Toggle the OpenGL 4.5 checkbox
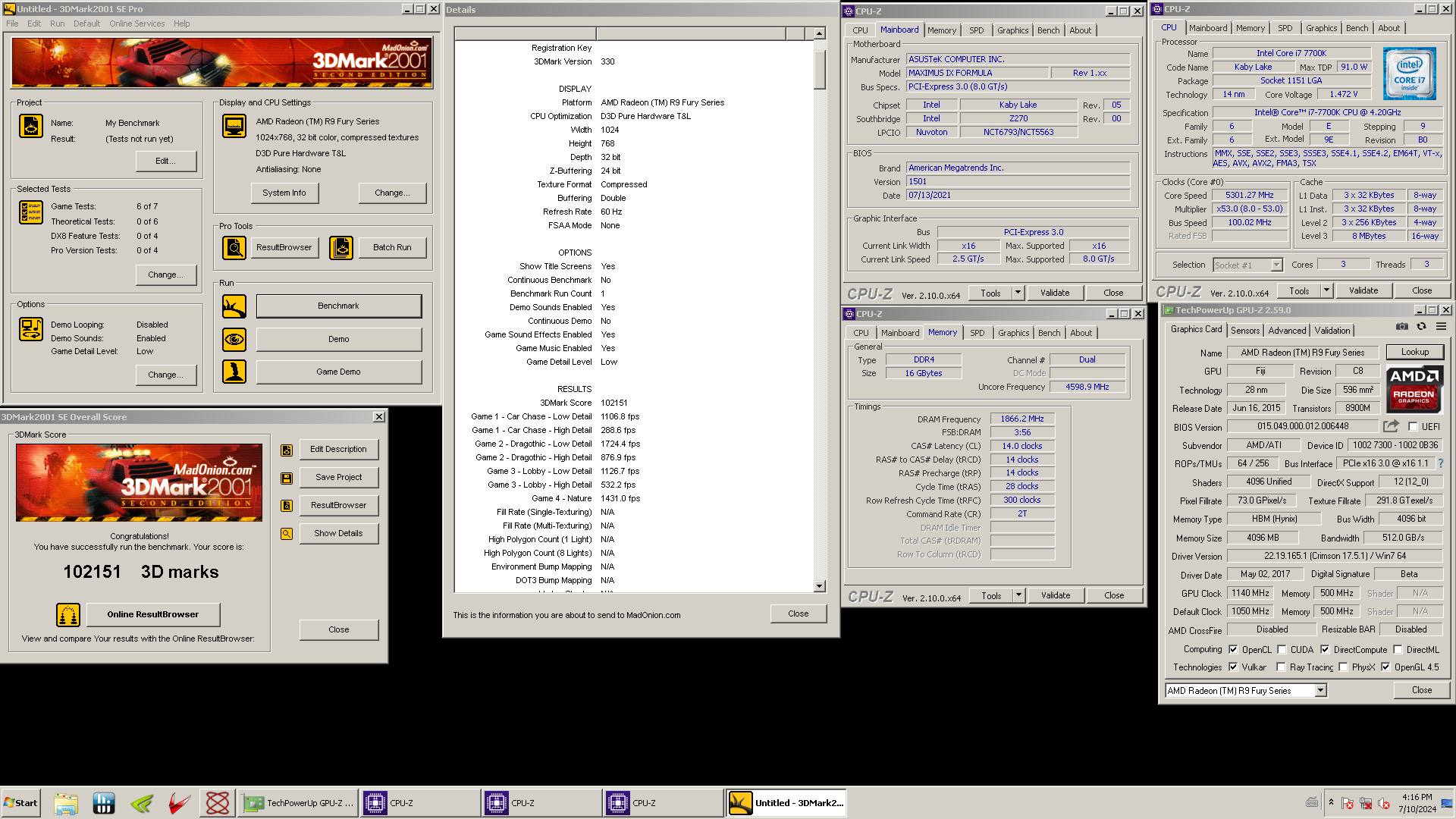Screen dimensions: 1456x819 click(1385, 667)
